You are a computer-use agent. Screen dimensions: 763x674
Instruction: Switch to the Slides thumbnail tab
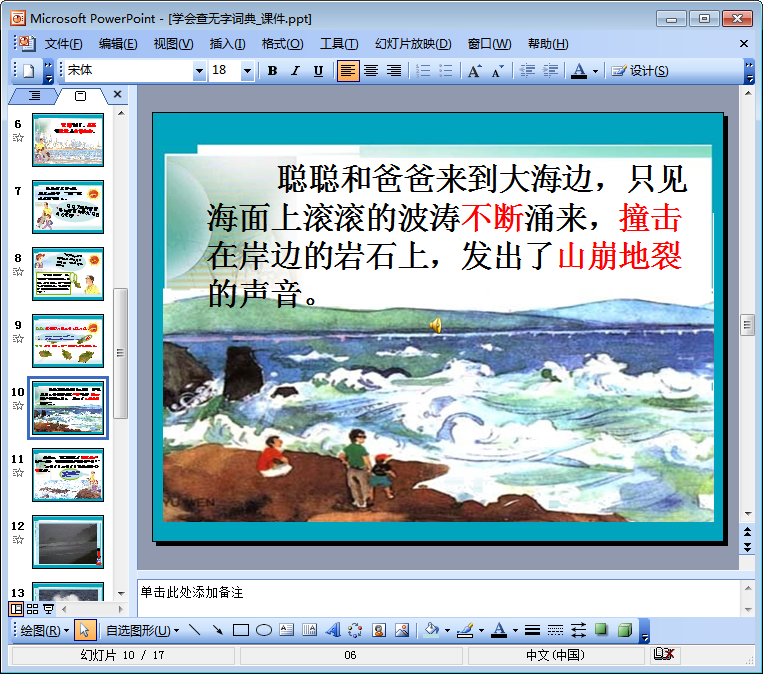point(80,95)
